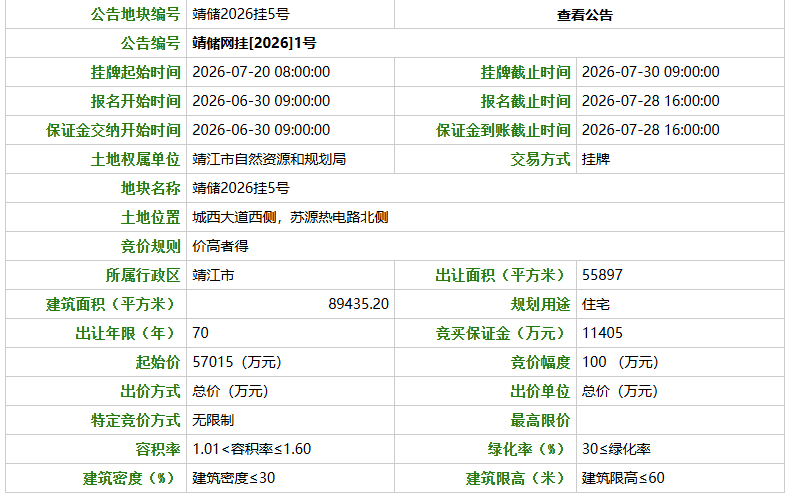Select transfer area value 55897
The image size is (790, 493).
click(602, 275)
